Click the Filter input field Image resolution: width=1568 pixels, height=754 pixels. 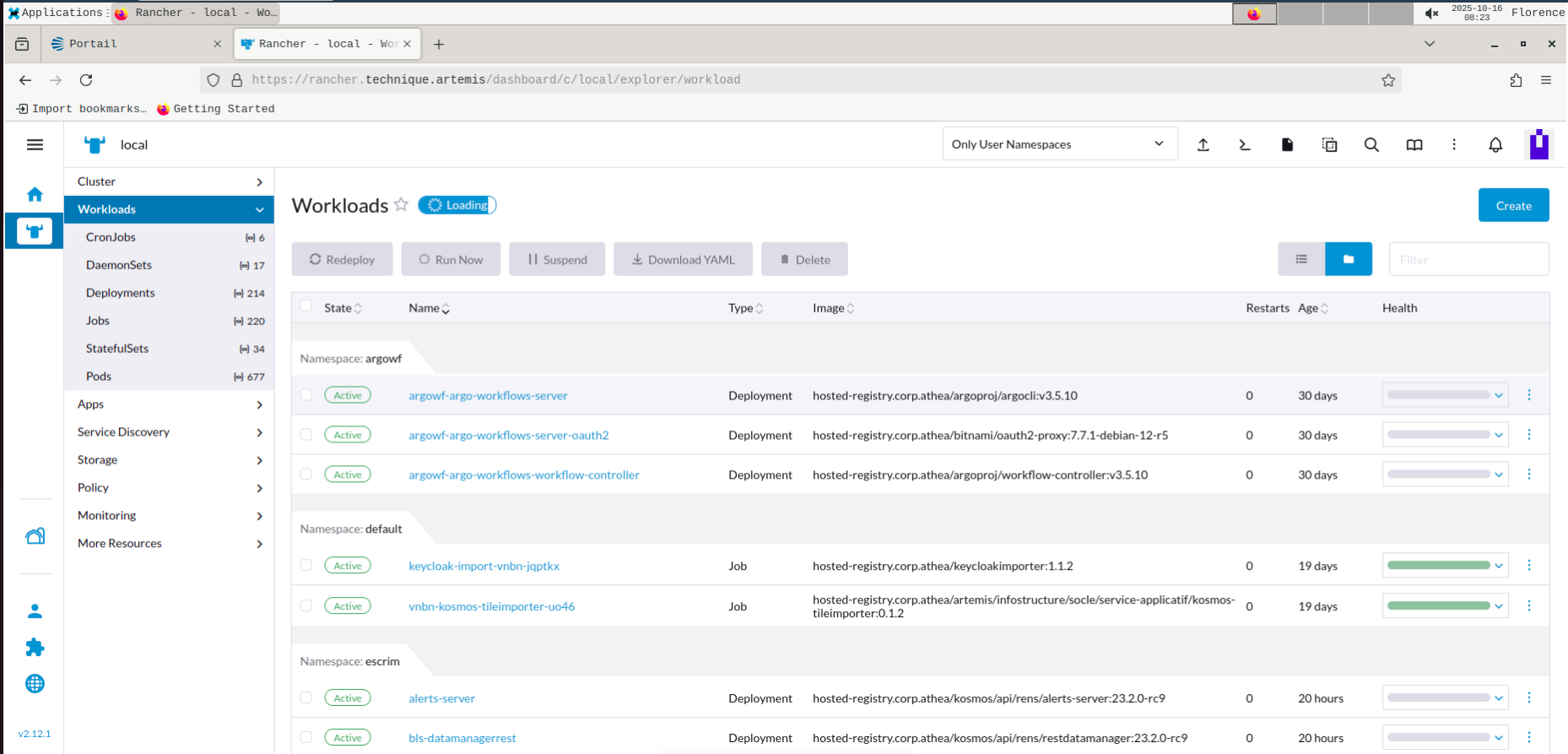click(1468, 259)
